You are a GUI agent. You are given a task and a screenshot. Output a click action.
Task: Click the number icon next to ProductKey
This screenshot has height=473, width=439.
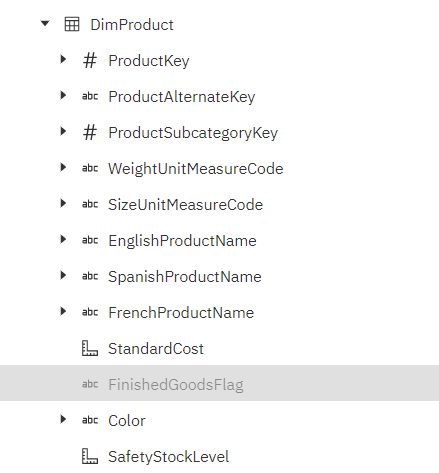[90, 61]
